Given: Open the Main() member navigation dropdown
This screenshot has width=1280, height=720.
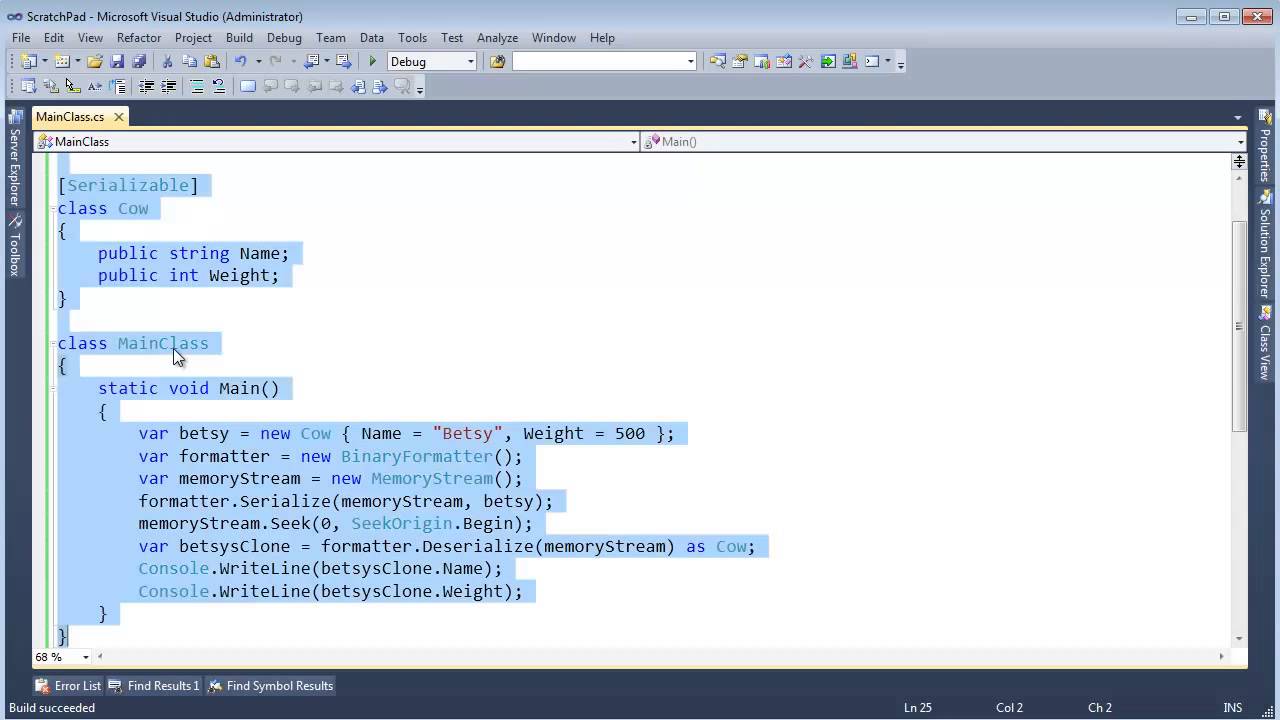Looking at the screenshot, I should coord(1241,142).
